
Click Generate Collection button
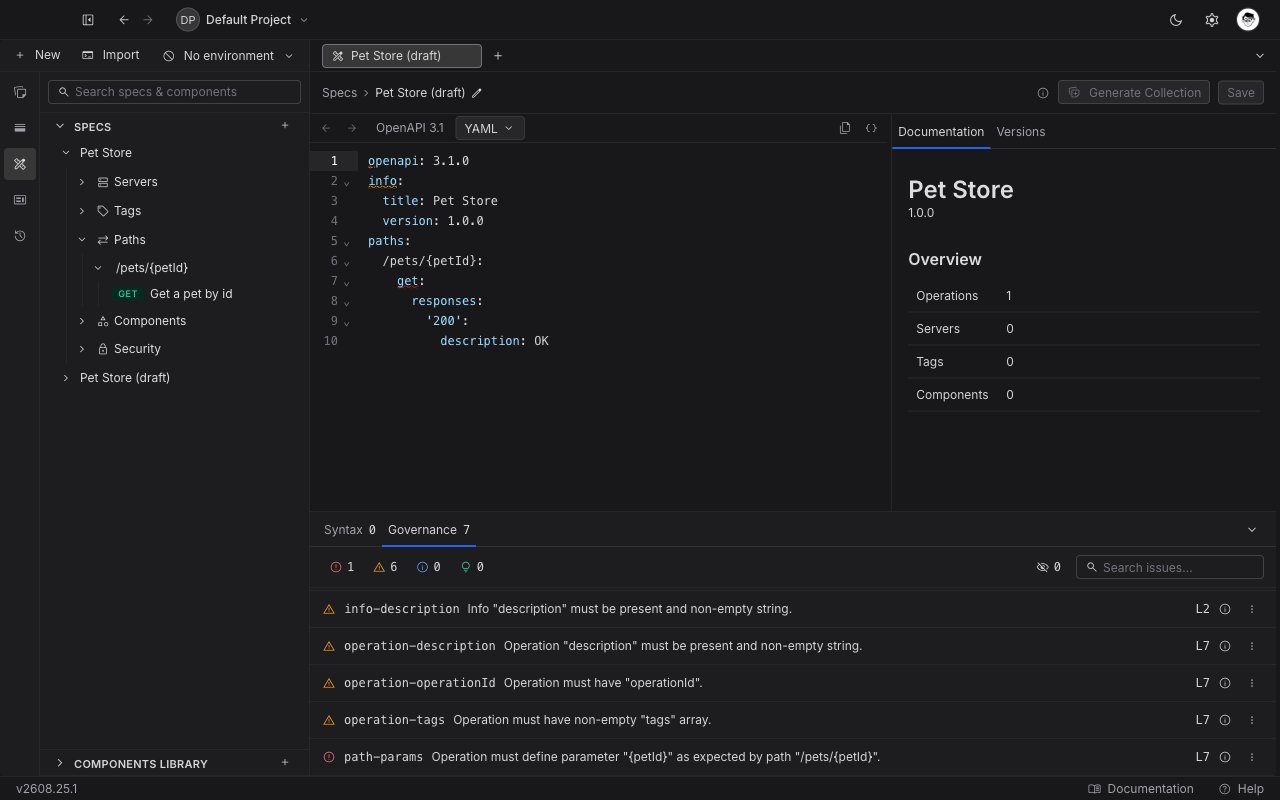1134,93
